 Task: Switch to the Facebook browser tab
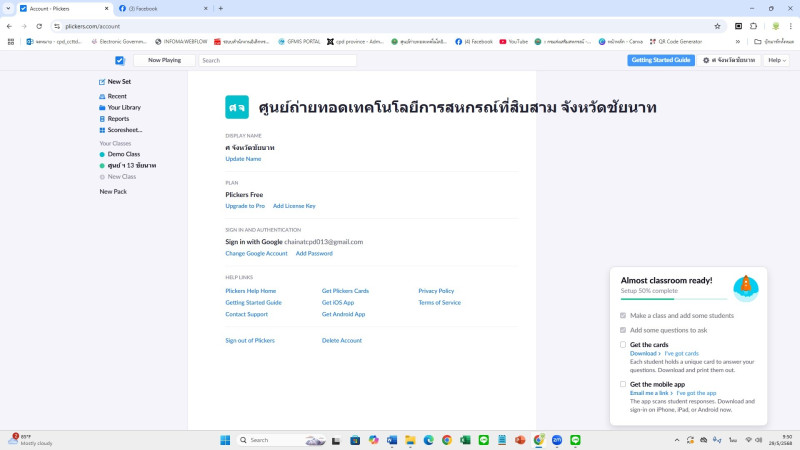coord(162,9)
